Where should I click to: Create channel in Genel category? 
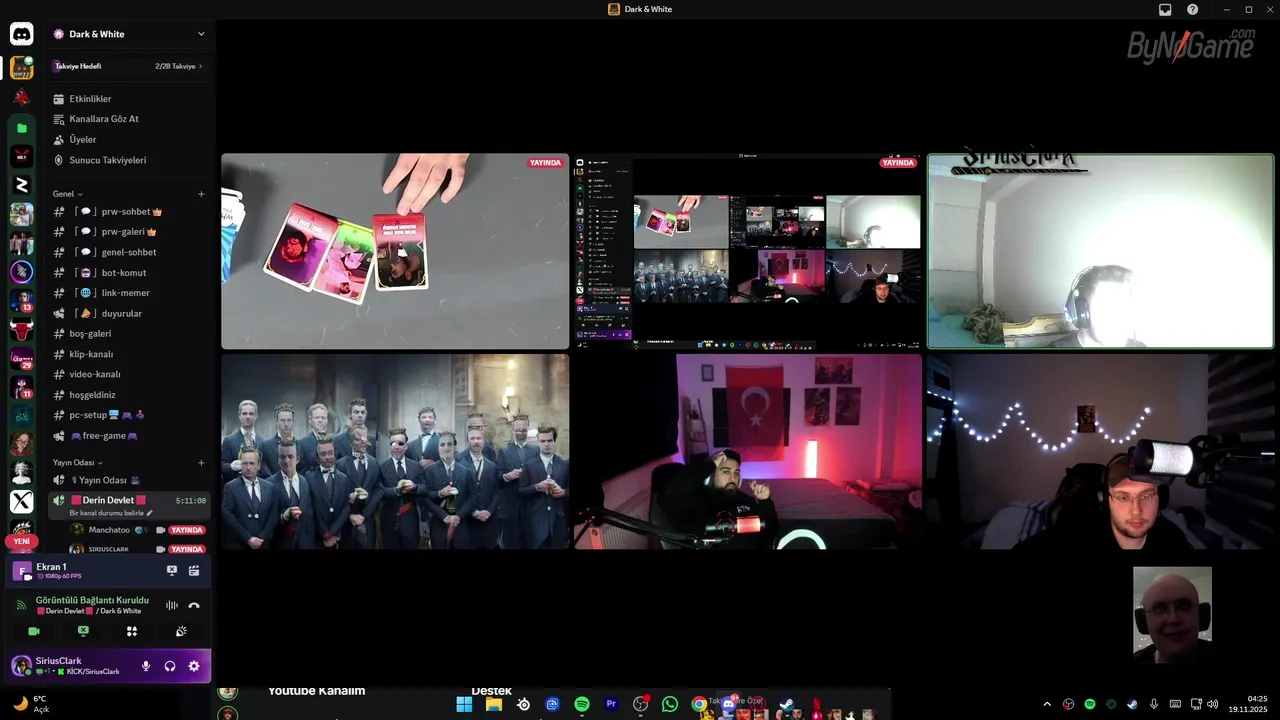201,194
